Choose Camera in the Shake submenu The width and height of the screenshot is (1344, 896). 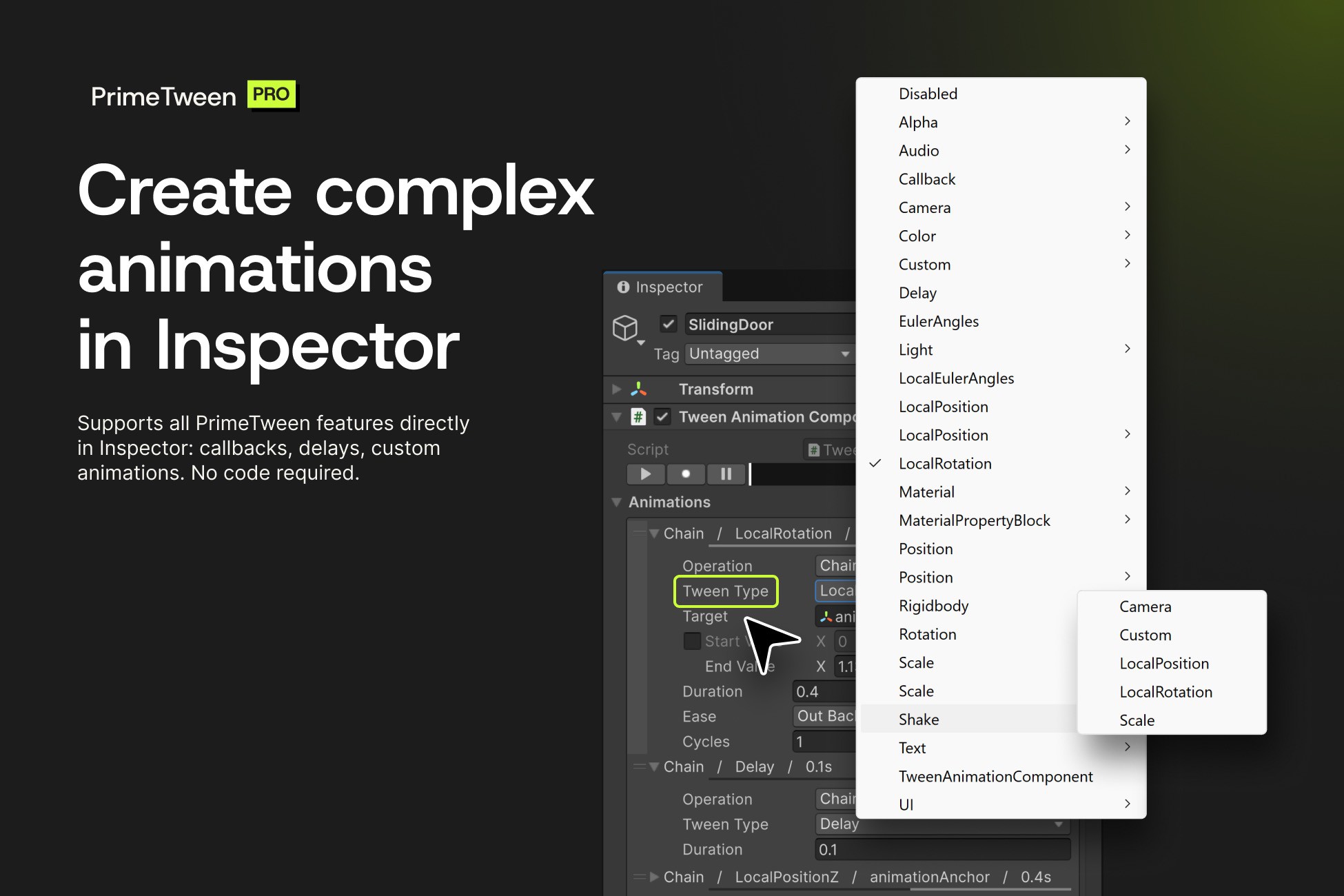pyautogui.click(x=1172, y=607)
